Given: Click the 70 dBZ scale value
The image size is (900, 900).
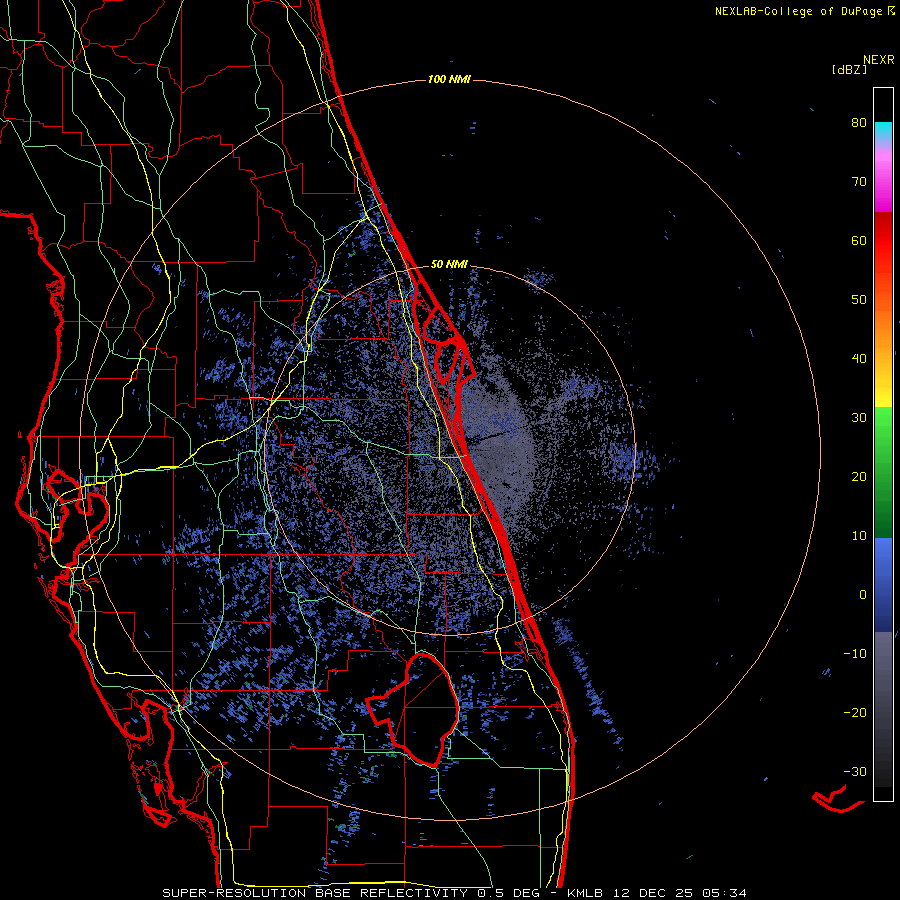Looking at the screenshot, I should coord(859,182).
